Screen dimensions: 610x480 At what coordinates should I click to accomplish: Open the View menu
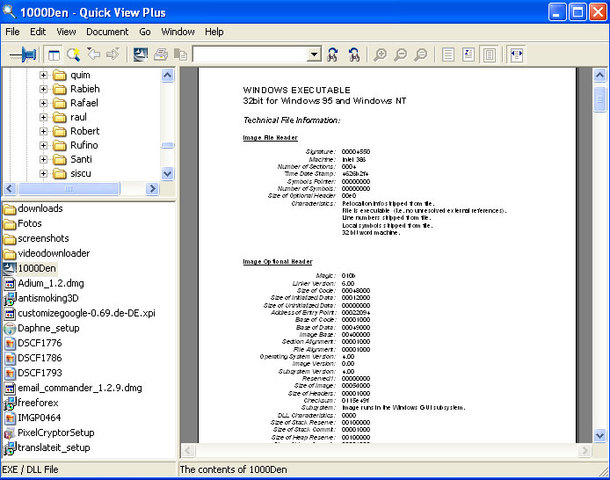(66, 32)
